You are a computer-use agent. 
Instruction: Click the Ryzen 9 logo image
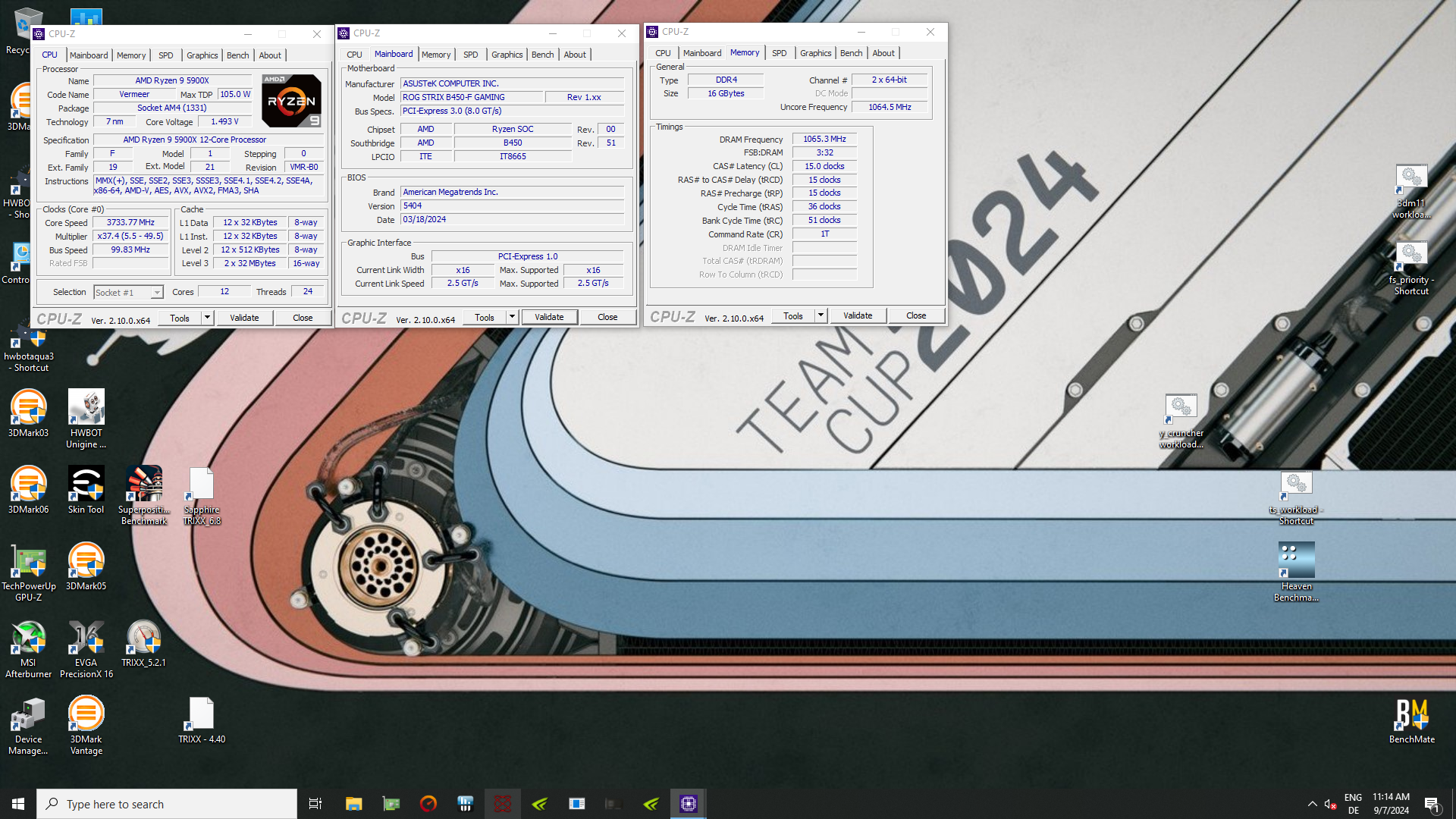coord(291,101)
